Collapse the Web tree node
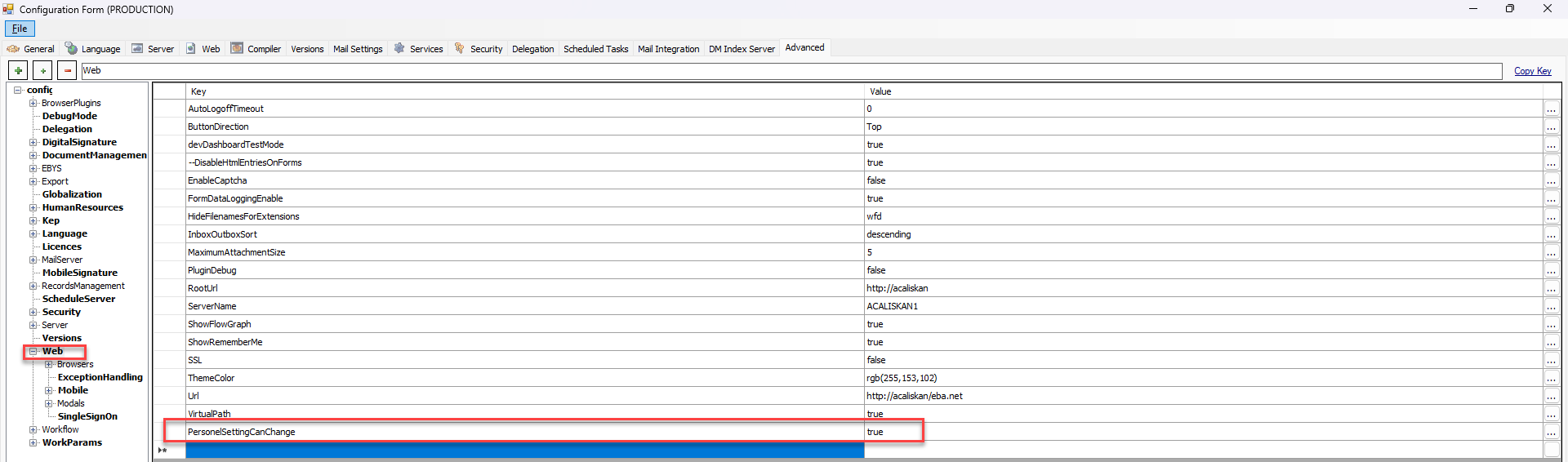The width and height of the screenshot is (1568, 462). (33, 351)
